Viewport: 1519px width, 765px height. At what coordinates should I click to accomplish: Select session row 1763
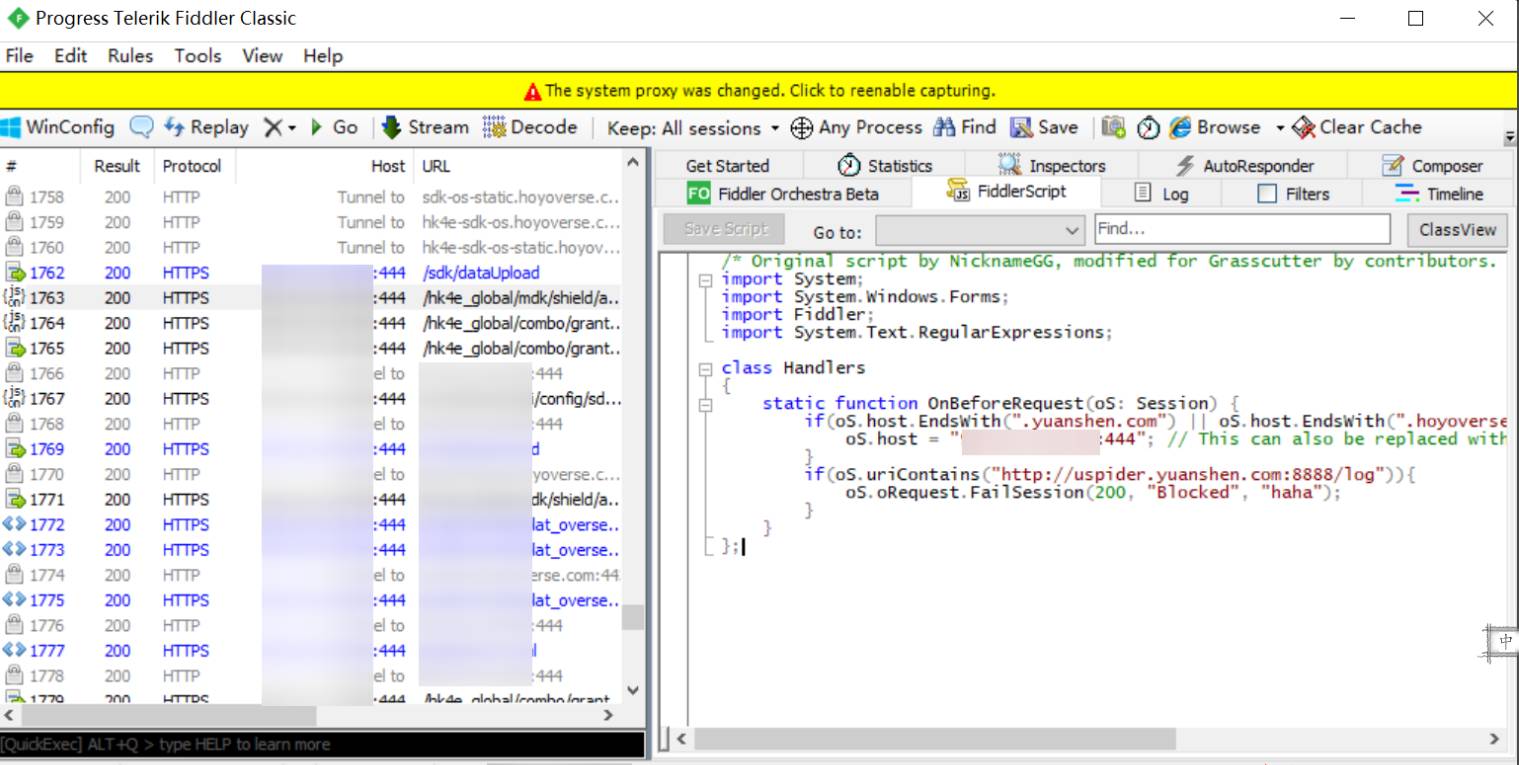coord(311,298)
